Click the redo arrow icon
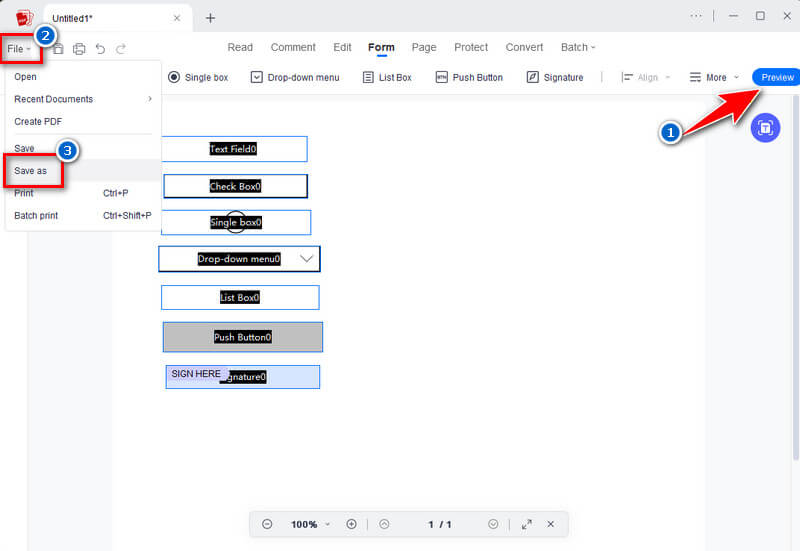Viewport: 800px width, 551px height. click(121, 49)
